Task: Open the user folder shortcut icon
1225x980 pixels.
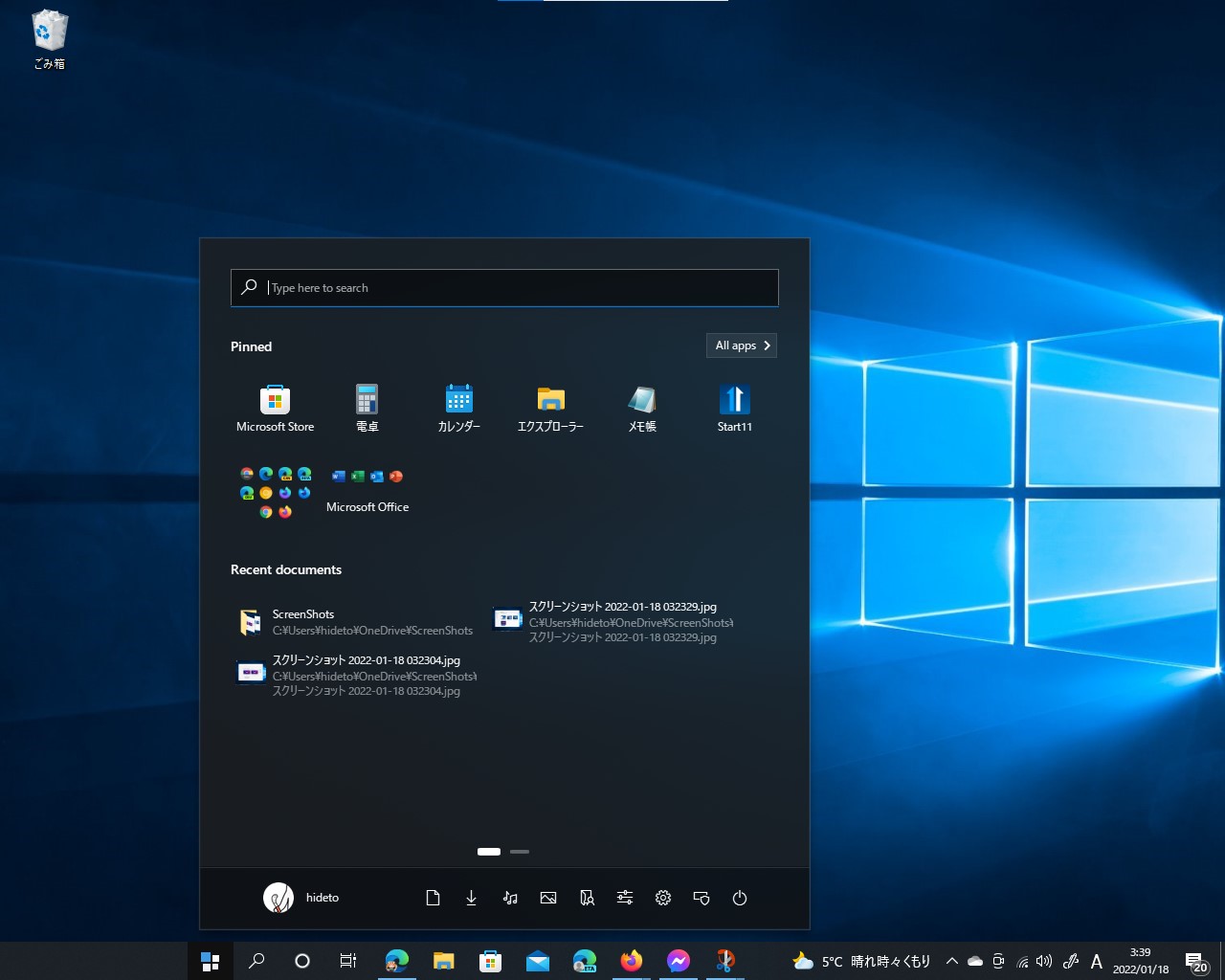Action: tap(587, 898)
